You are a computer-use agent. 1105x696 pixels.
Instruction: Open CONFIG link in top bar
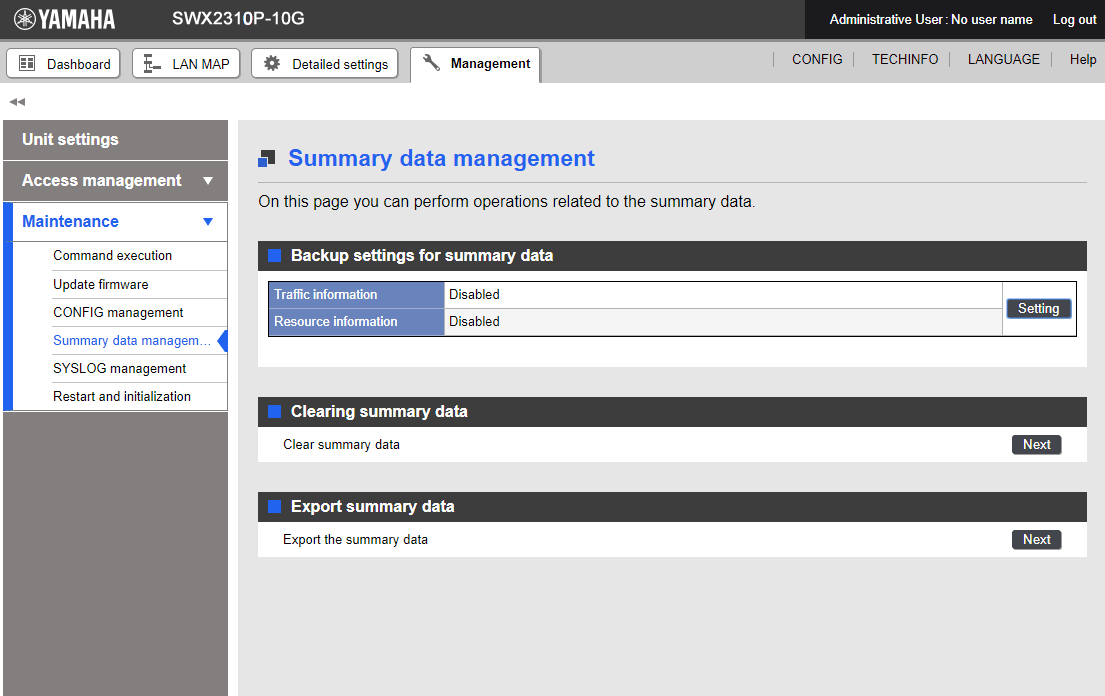817,60
